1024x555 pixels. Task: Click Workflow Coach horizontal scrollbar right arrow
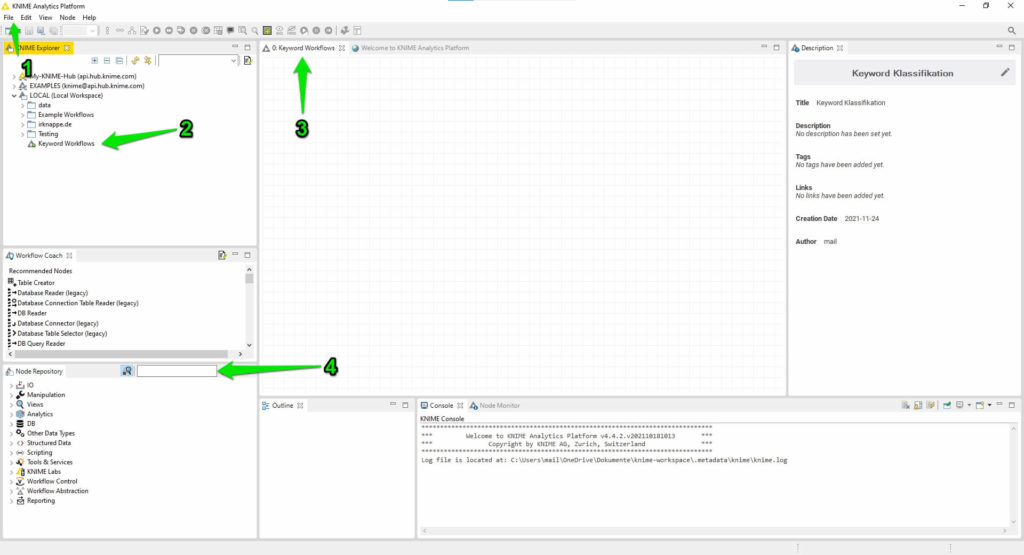coord(240,354)
